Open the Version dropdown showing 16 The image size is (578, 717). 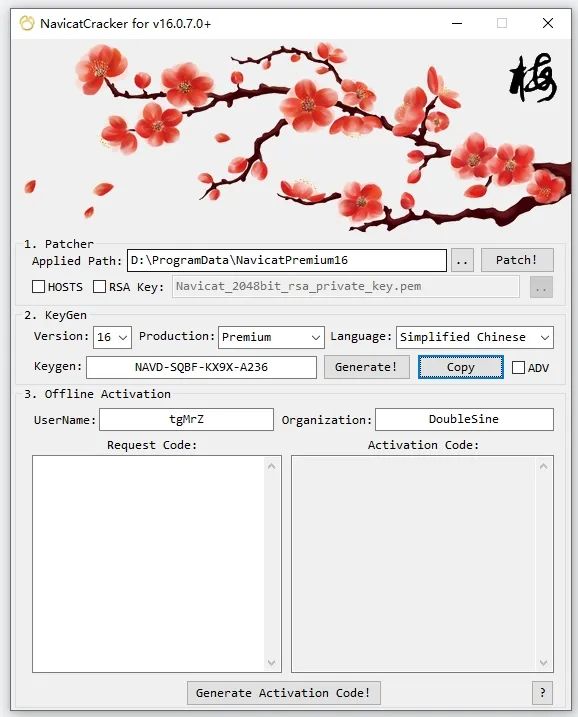(x=112, y=337)
